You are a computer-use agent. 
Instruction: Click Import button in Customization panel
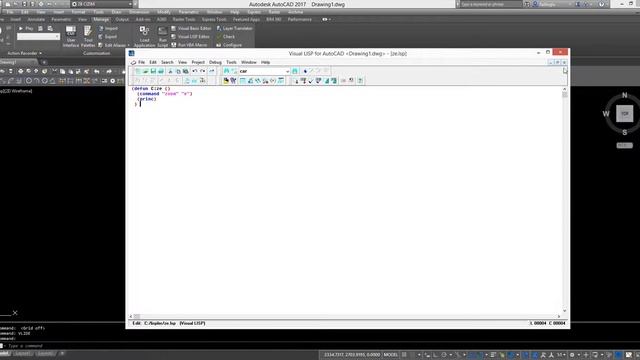[x=108, y=28]
